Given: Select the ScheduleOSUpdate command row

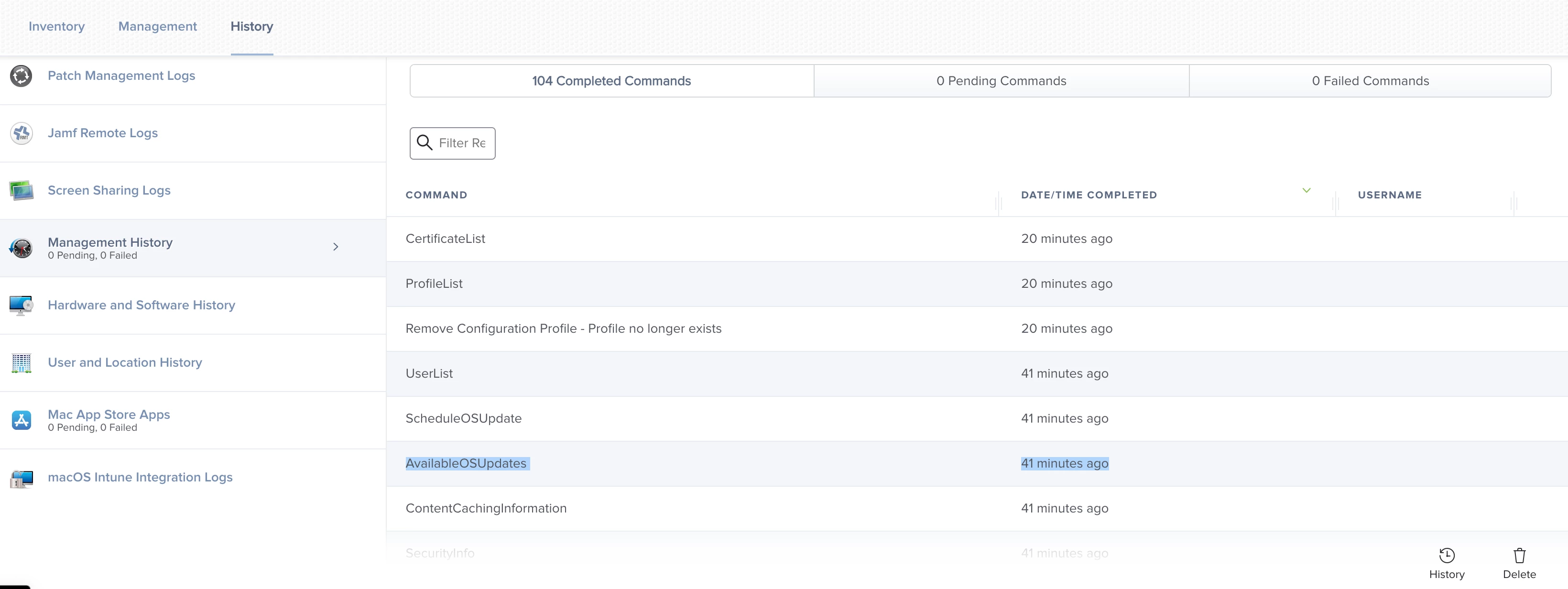Looking at the screenshot, I should pos(463,419).
